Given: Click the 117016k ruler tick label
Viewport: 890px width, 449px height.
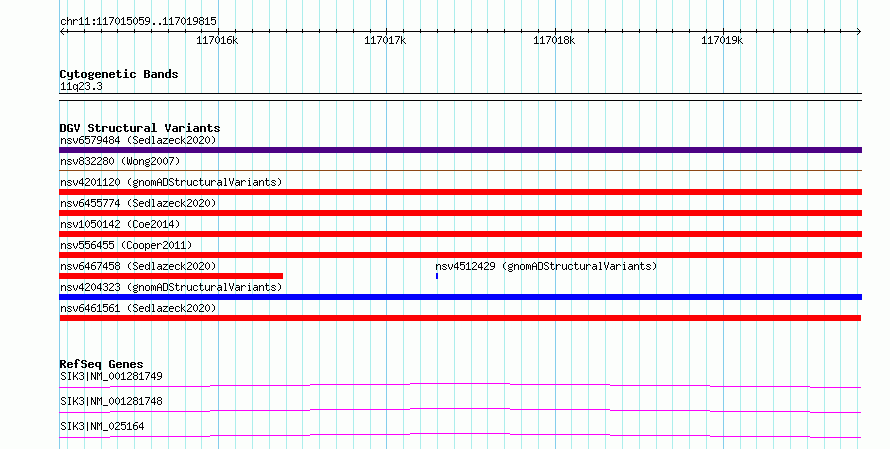Looking at the screenshot, I should (x=217, y=40).
